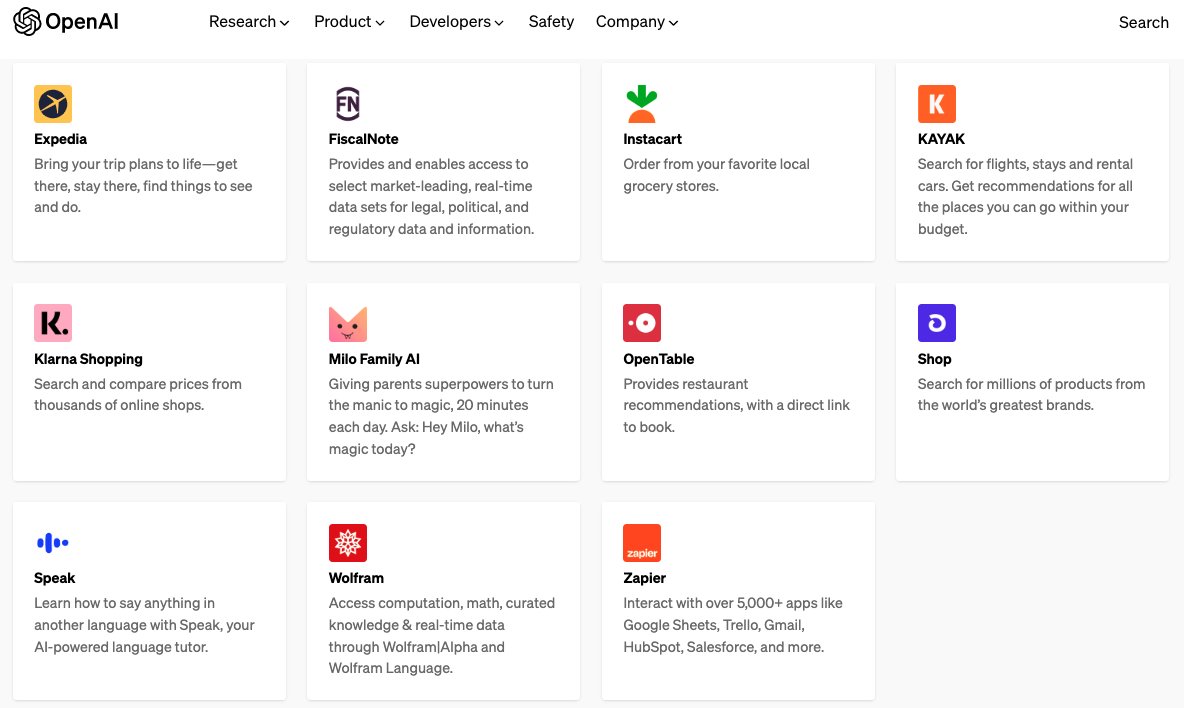Click the FiscalNote FN logo icon
Screen dimensions: 1184x708
(347, 104)
